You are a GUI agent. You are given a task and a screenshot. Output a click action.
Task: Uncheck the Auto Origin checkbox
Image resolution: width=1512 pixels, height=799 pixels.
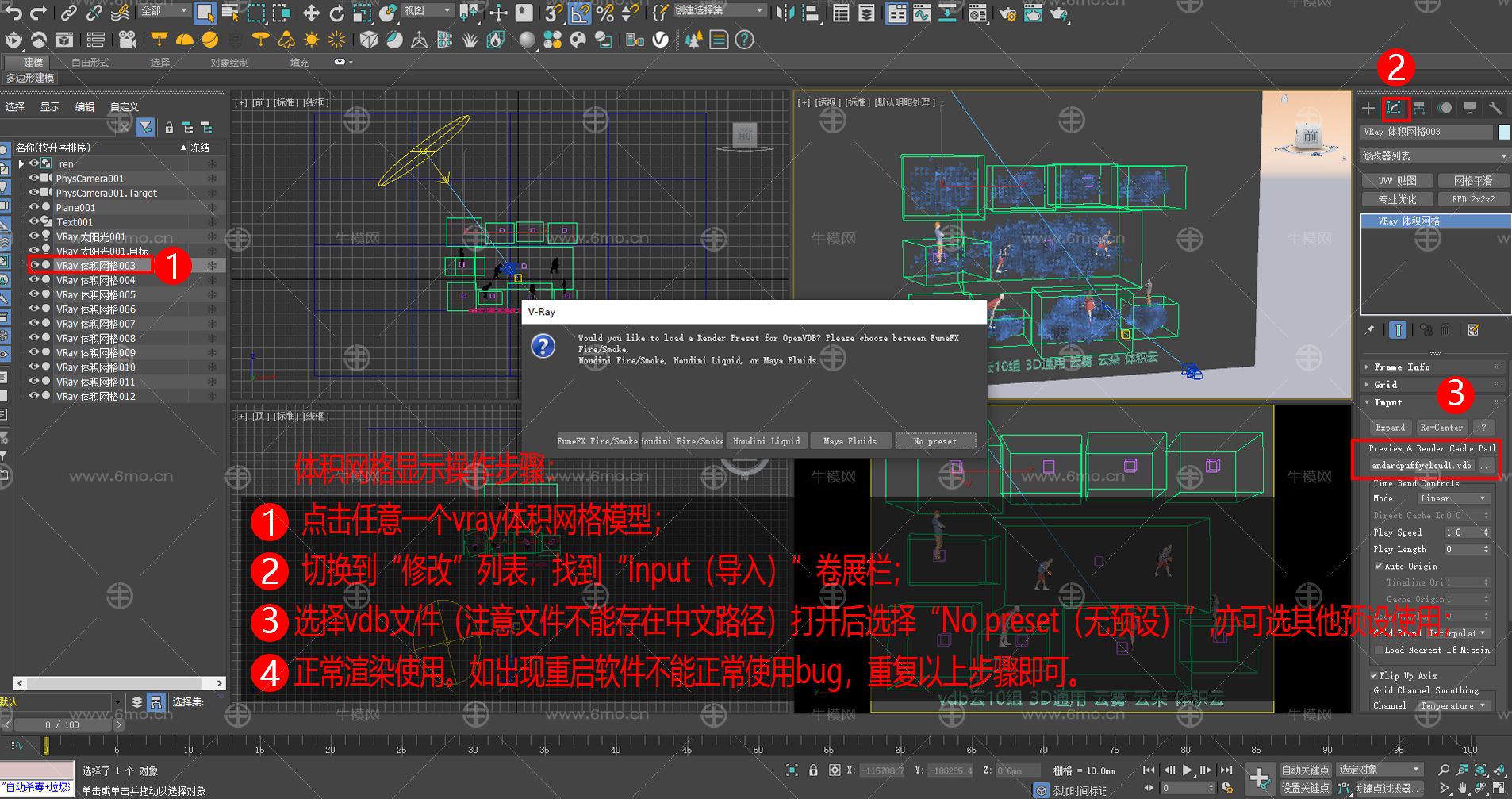pyautogui.click(x=1379, y=566)
